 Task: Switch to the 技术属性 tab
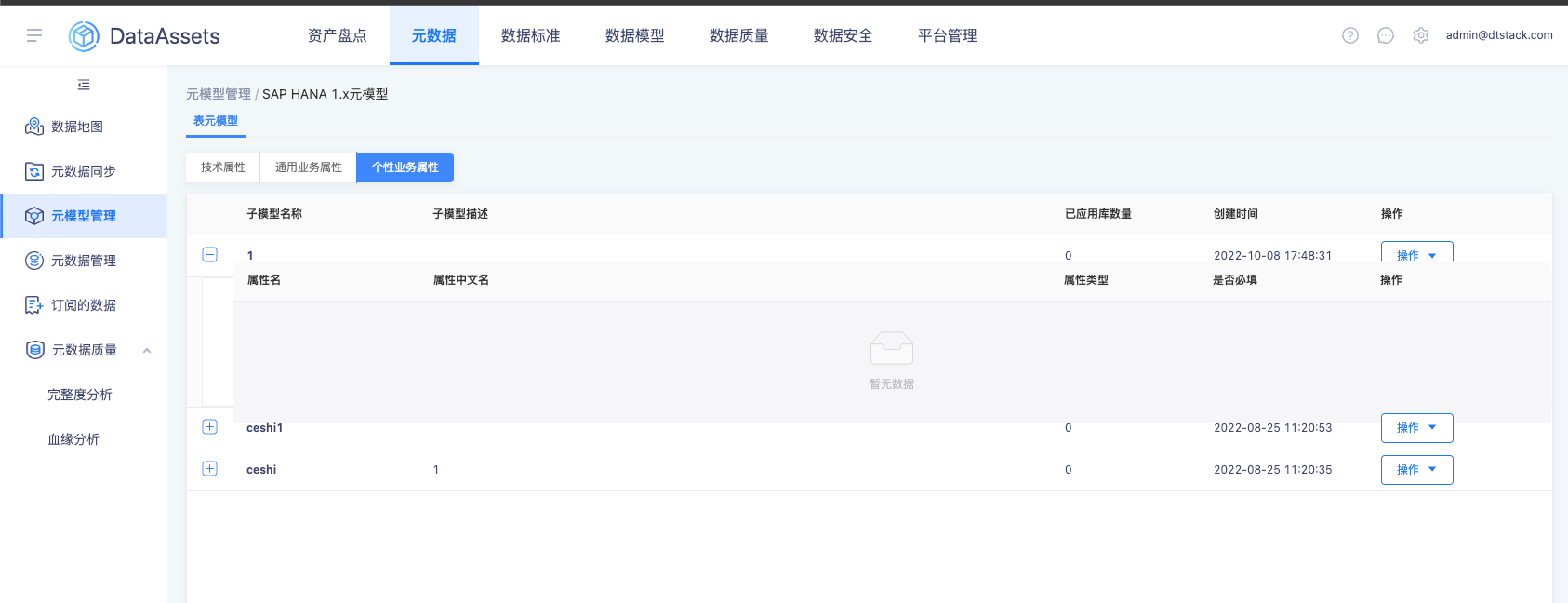tap(223, 167)
